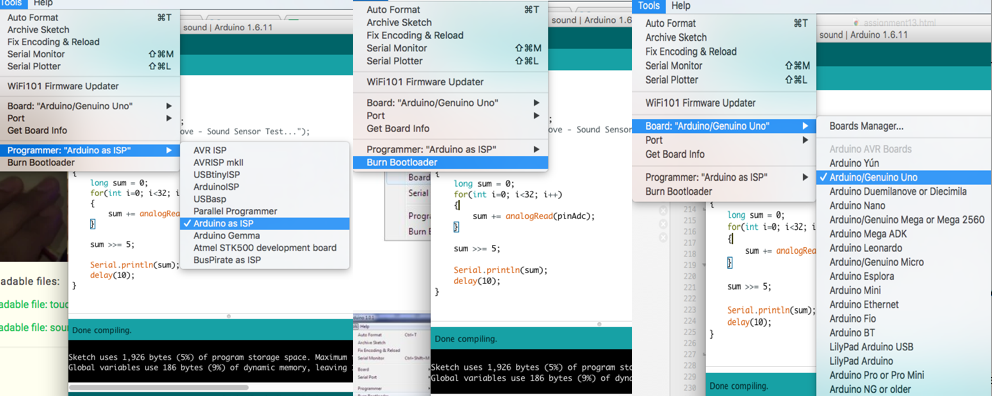Viewport: 992px width, 396px height.
Task: Expand Programmer submenu in left screenshot
Action: tap(90, 150)
